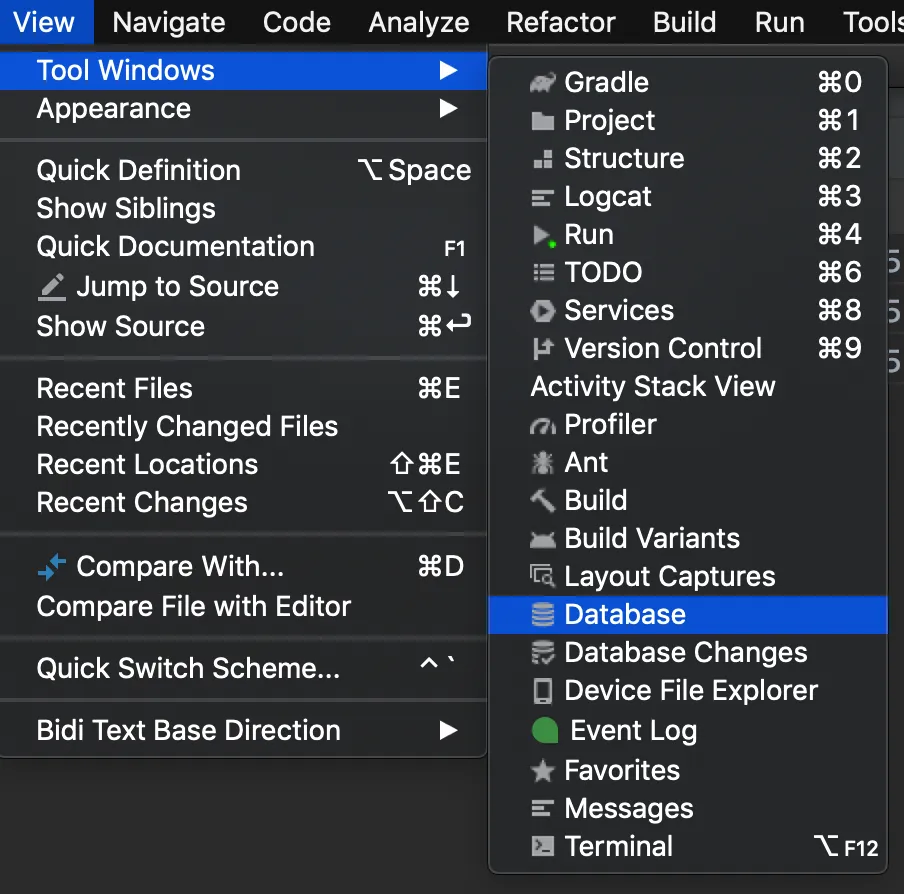Open the Refactor menu
Viewport: 904px width, 894px height.
561,22
